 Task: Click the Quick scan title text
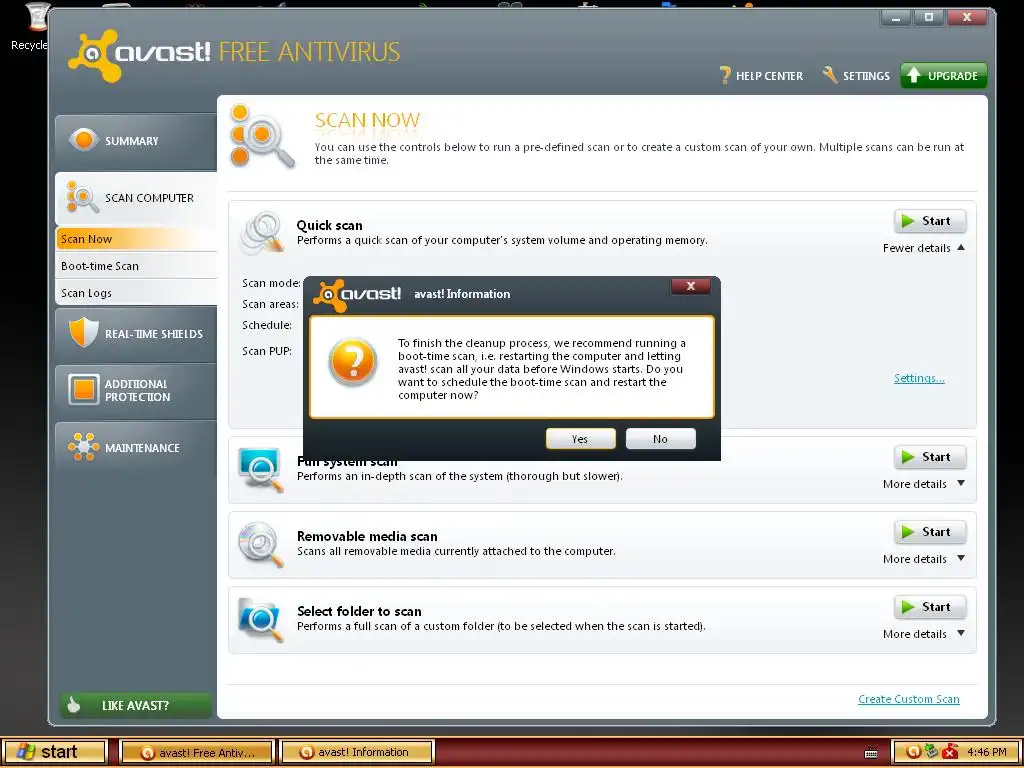(x=329, y=225)
